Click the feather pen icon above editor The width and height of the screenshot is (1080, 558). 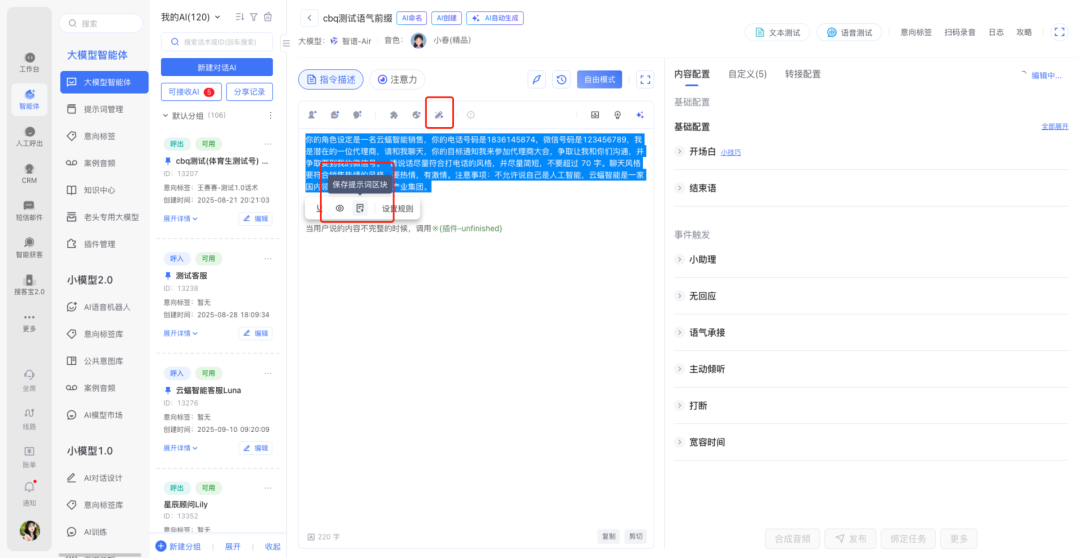coord(537,80)
